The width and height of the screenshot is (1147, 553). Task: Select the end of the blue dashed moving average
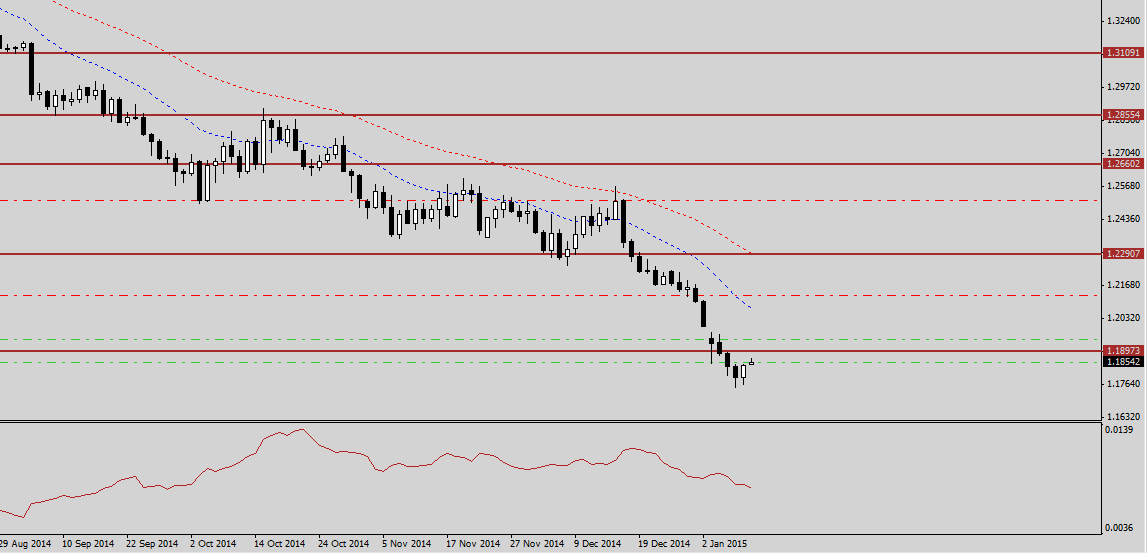751,307
